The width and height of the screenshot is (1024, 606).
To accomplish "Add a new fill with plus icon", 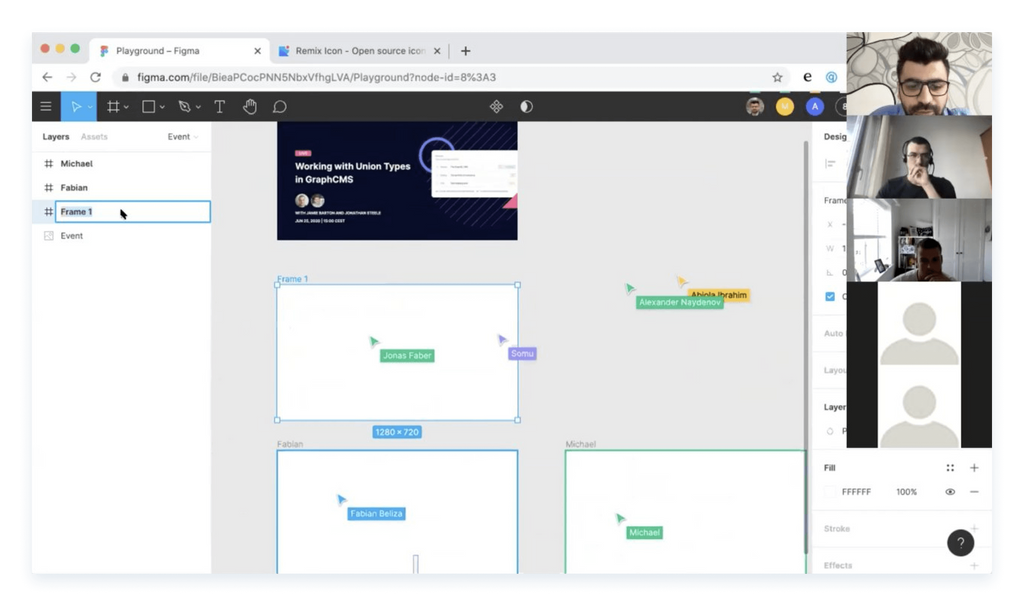I will (x=974, y=468).
